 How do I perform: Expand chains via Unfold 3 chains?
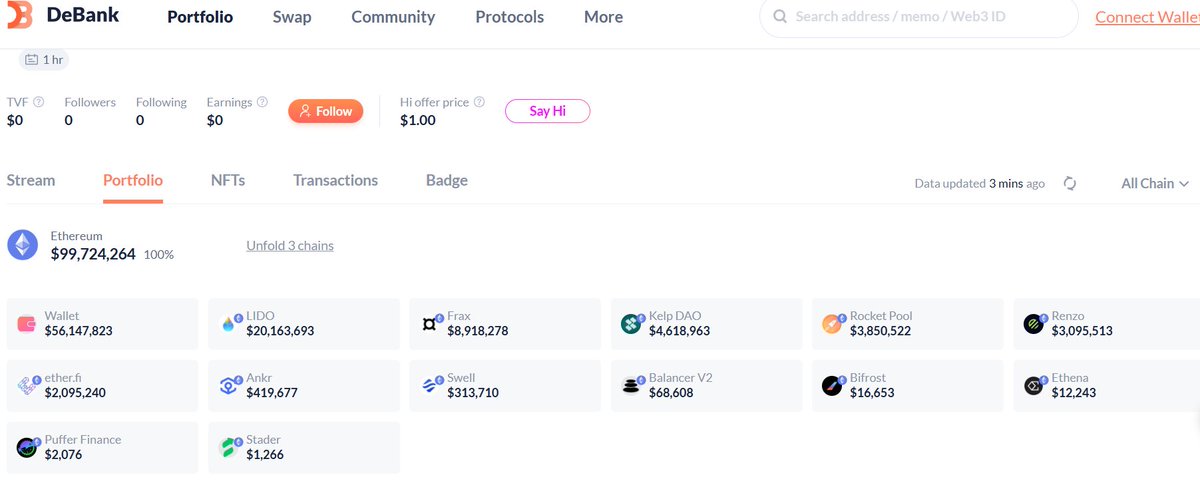[x=290, y=245]
